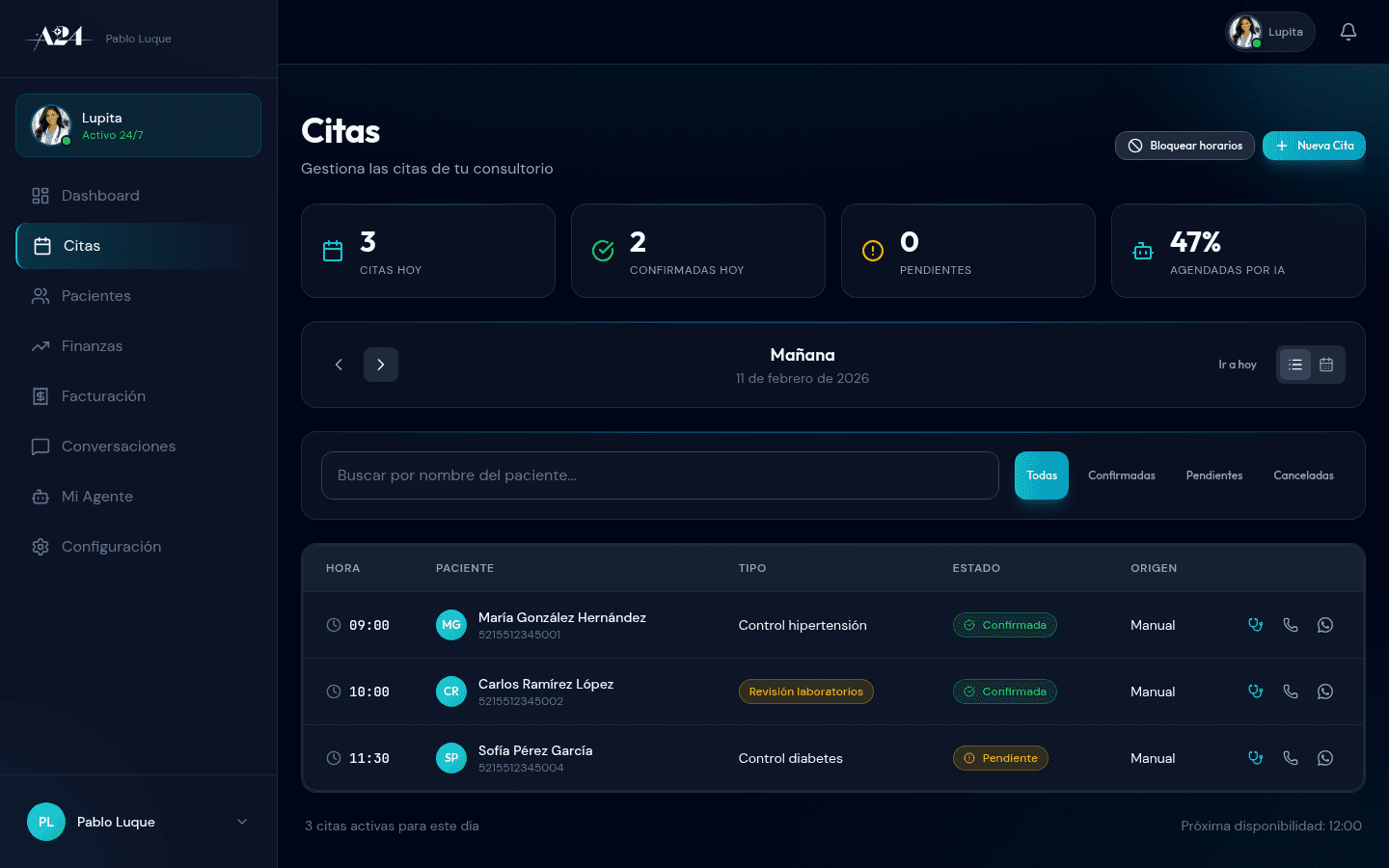Enable list view for appointments
1389x868 pixels.
tap(1295, 365)
